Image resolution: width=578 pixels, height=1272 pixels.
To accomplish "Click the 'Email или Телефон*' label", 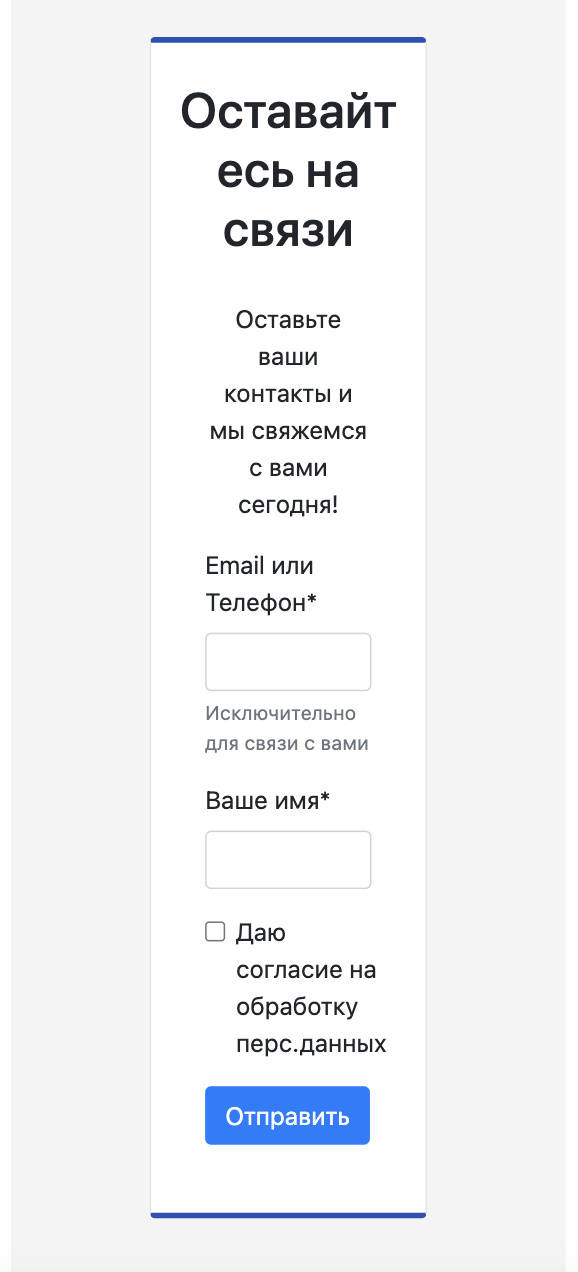I will [x=259, y=584].
